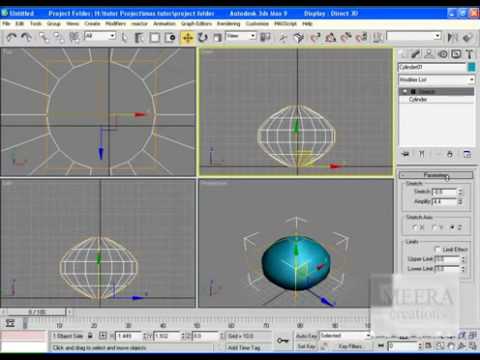Open Configure Modifier Sets icon
This screenshot has height=360, width=480.
click(x=467, y=154)
